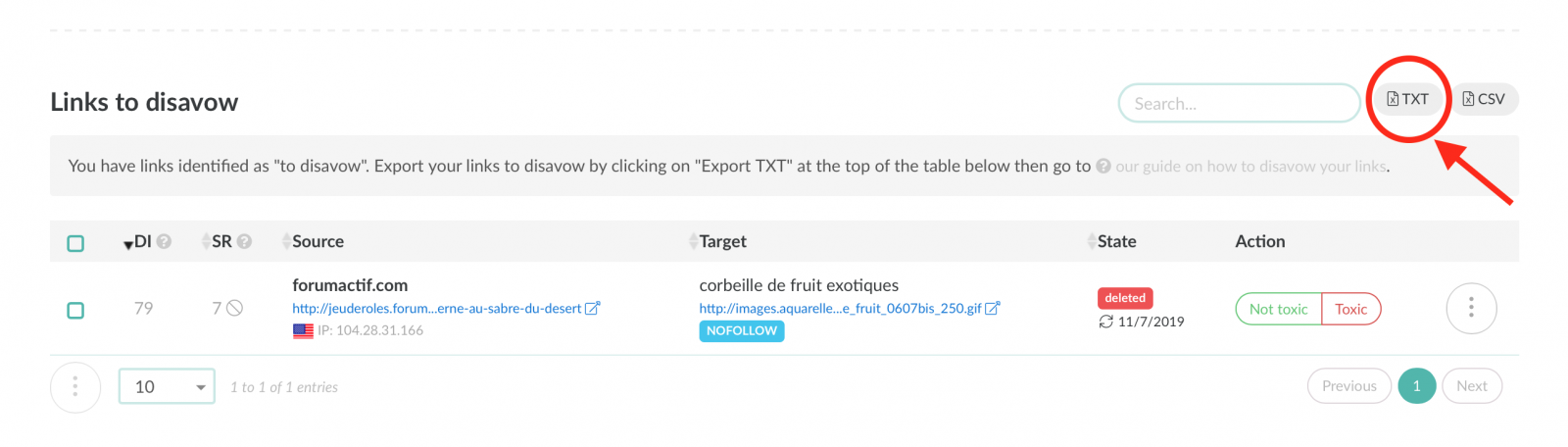Image resolution: width=1568 pixels, height=447 pixels.
Task: Click the refresh icon next to 11/7/2019
Action: pos(1105,322)
